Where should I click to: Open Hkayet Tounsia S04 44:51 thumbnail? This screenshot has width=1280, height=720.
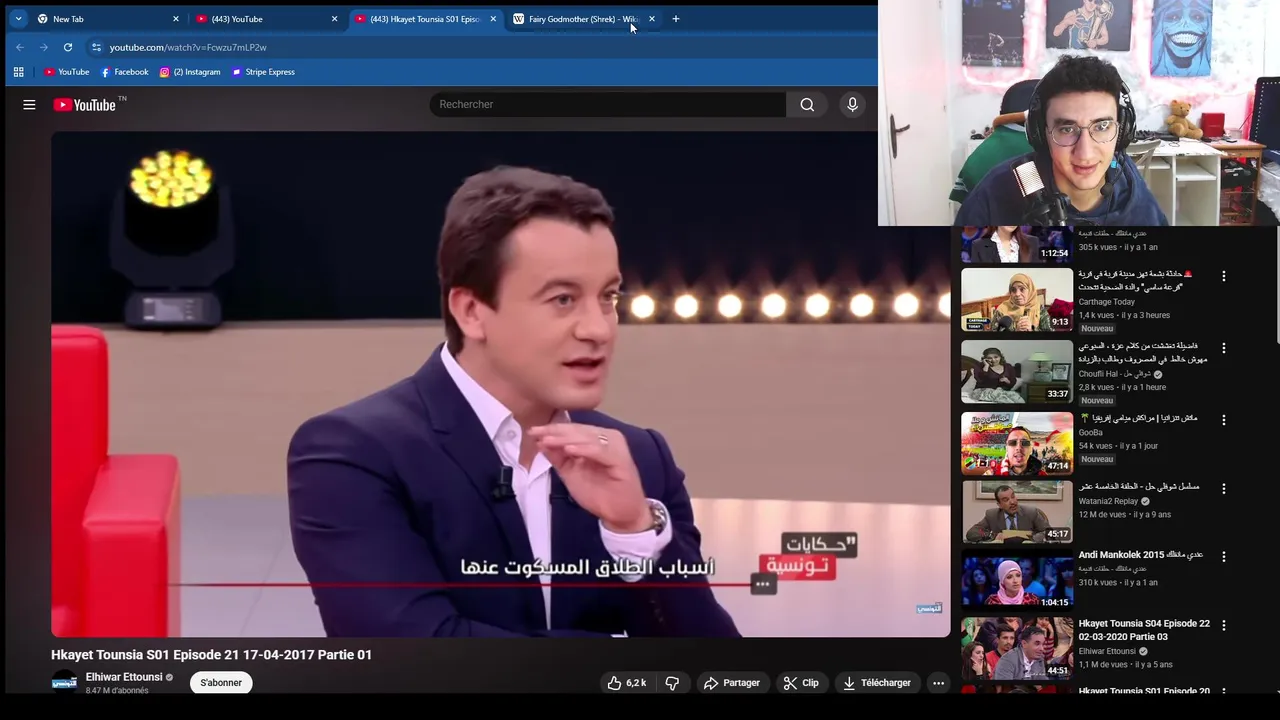point(1017,649)
